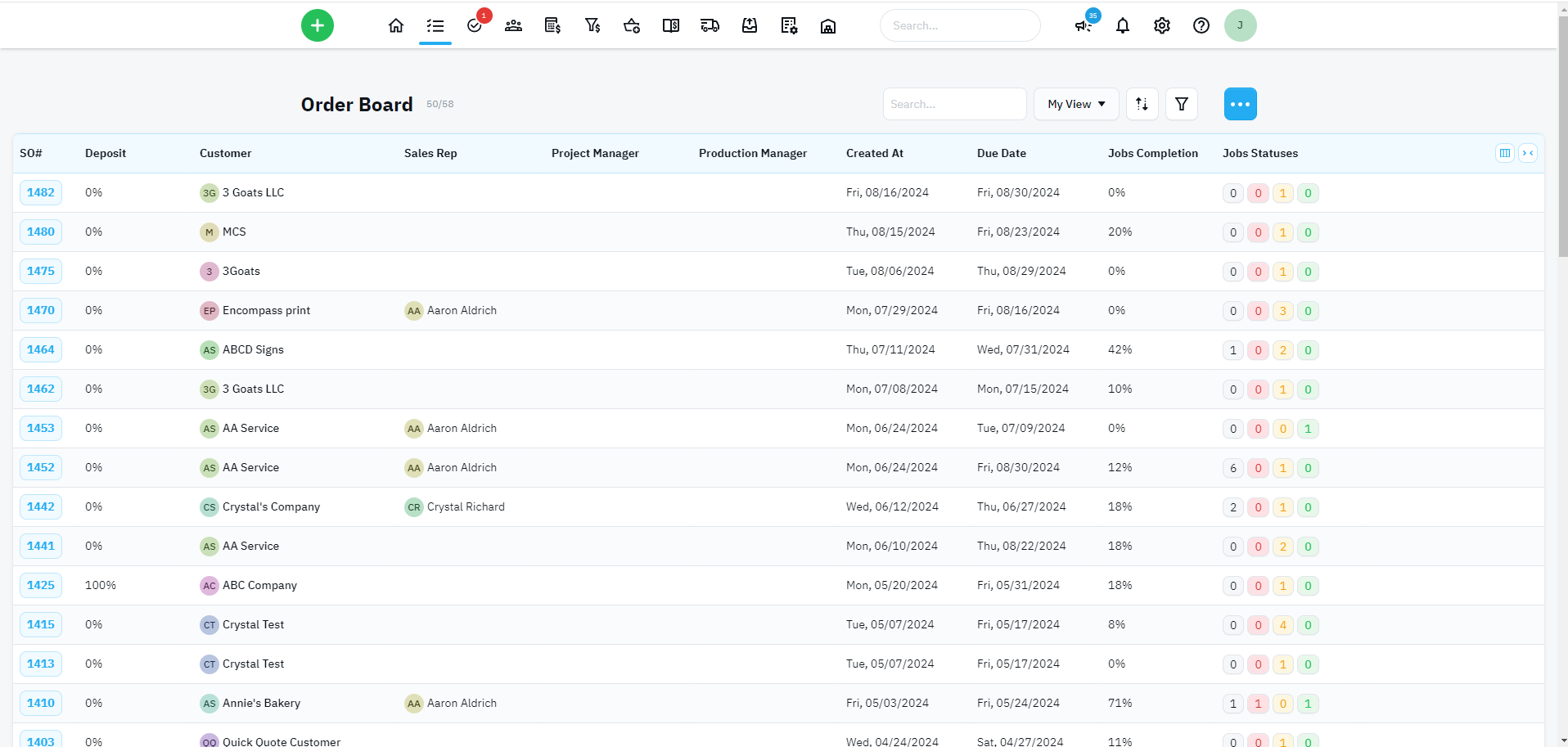Open the warehouse building icon
Viewport: 1568px width, 747px height.
click(827, 25)
